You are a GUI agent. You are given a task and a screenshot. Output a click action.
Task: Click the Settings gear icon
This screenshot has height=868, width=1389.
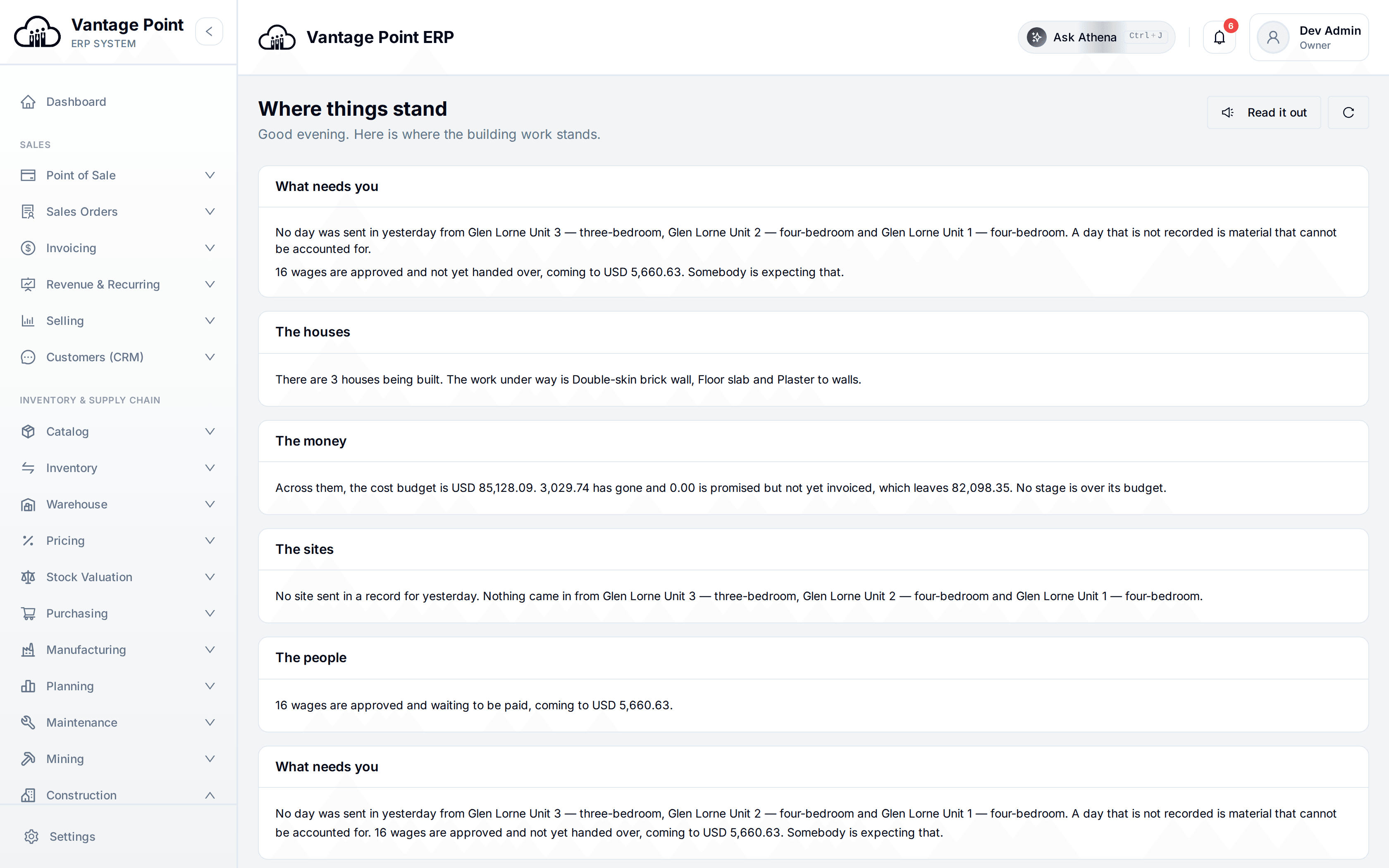point(31,837)
